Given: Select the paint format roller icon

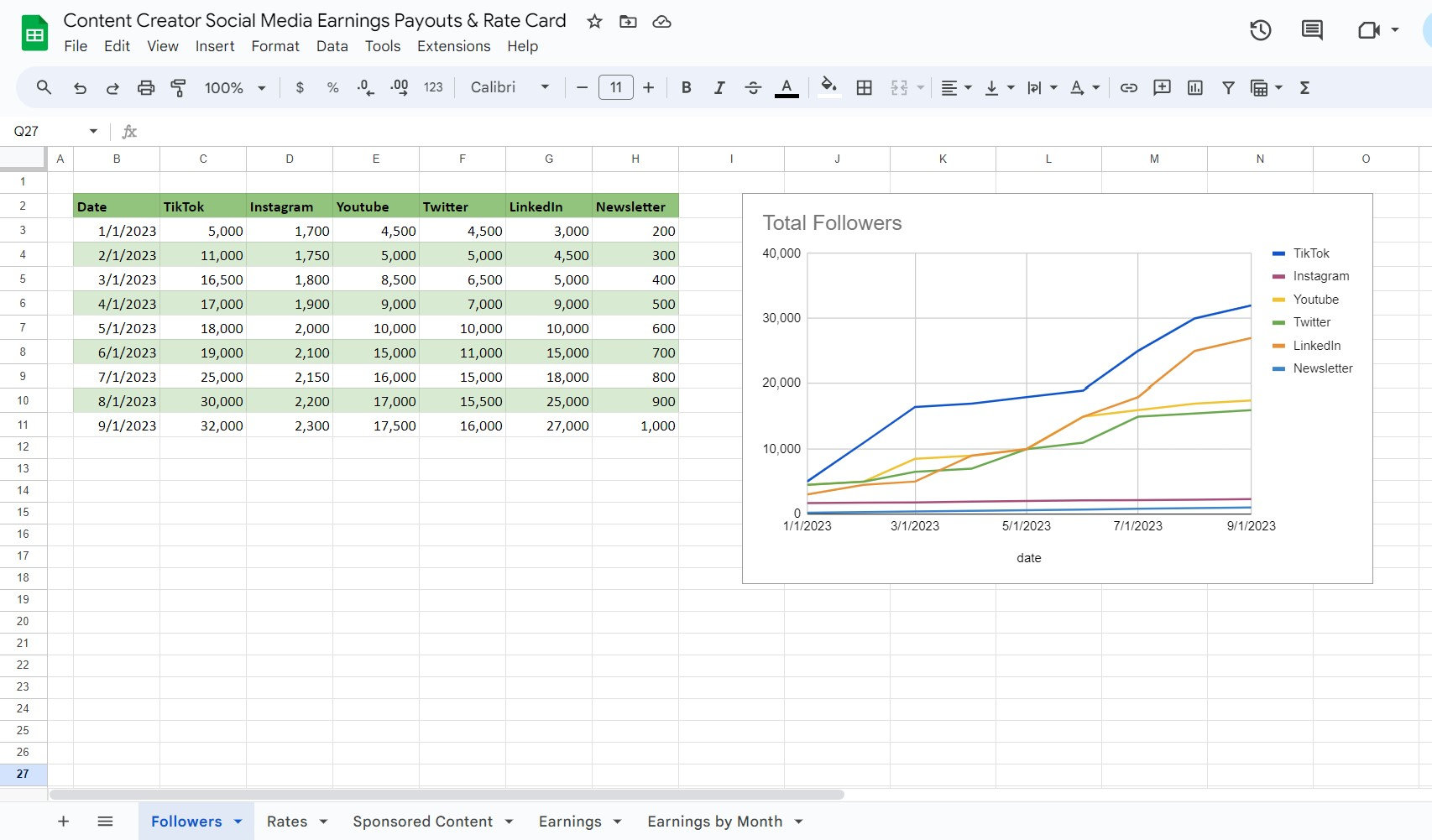Looking at the screenshot, I should click(178, 87).
